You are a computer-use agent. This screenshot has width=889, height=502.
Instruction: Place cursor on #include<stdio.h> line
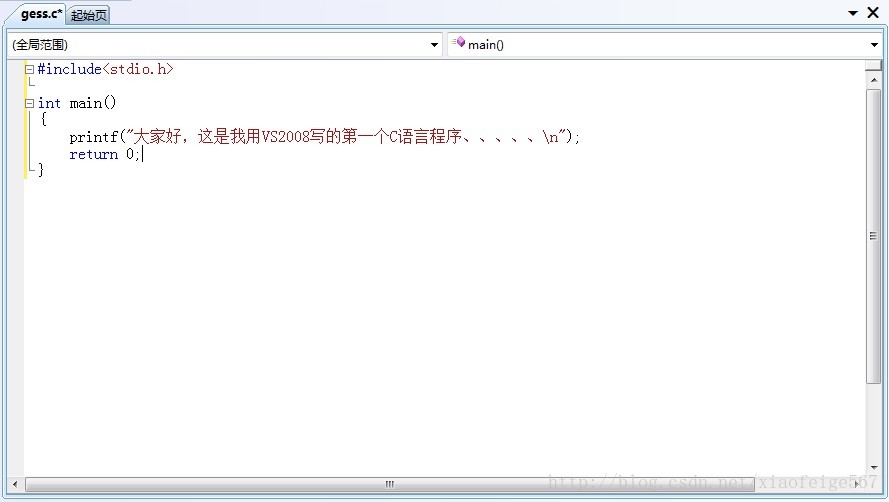coord(105,69)
